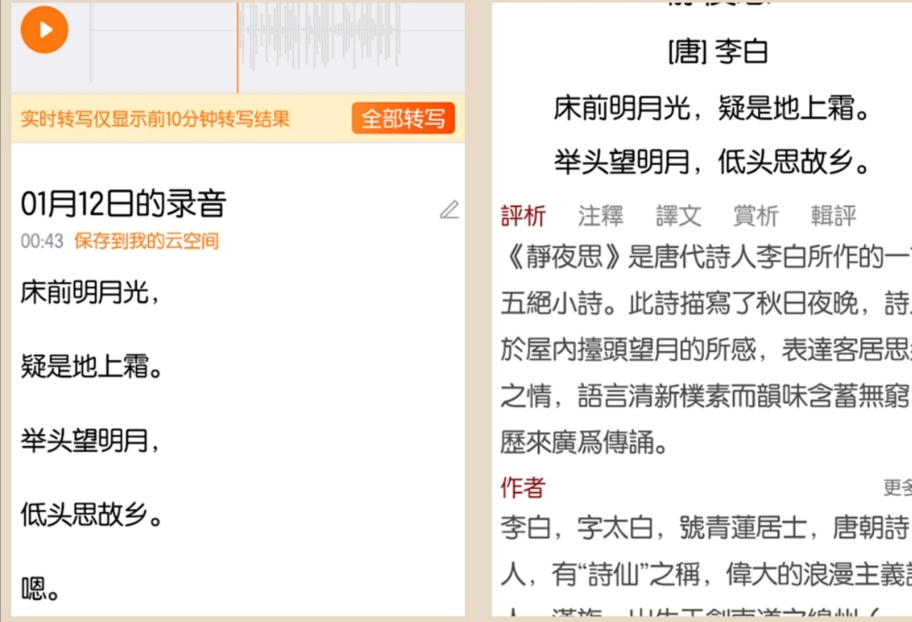Click the 00:43 duration text

[x=42, y=241]
